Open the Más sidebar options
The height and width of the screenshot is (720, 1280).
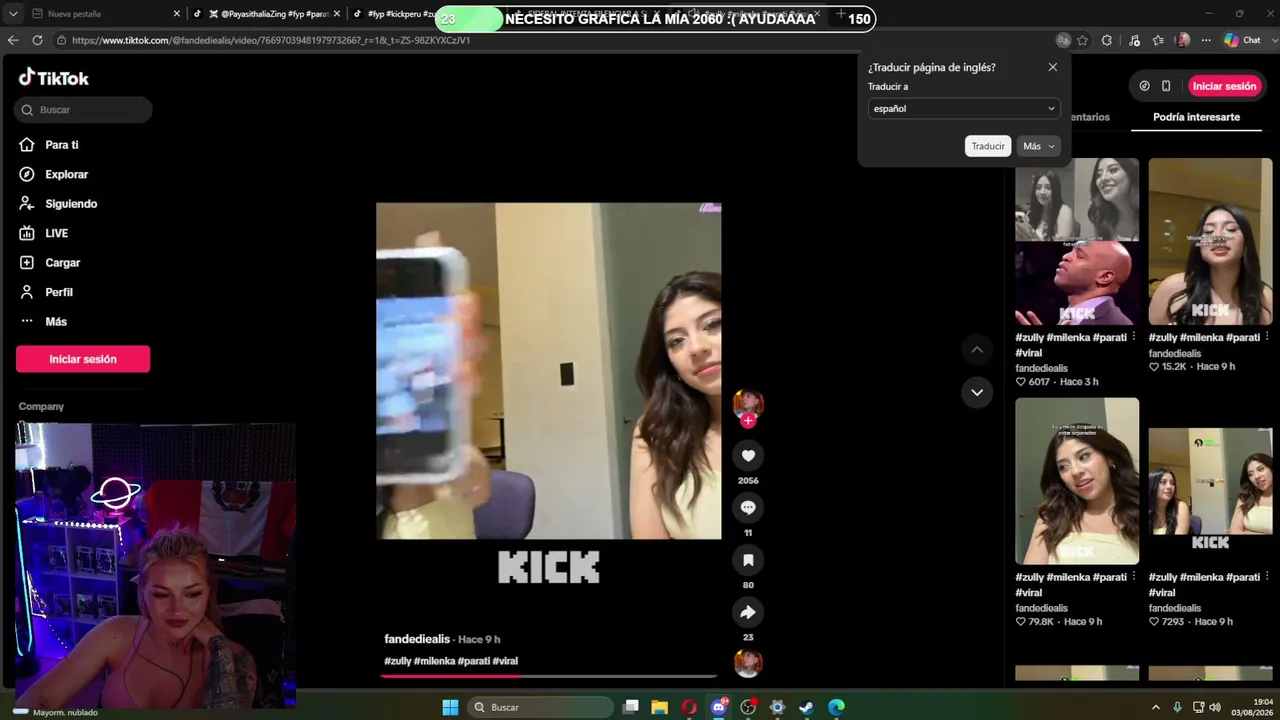tap(43, 322)
